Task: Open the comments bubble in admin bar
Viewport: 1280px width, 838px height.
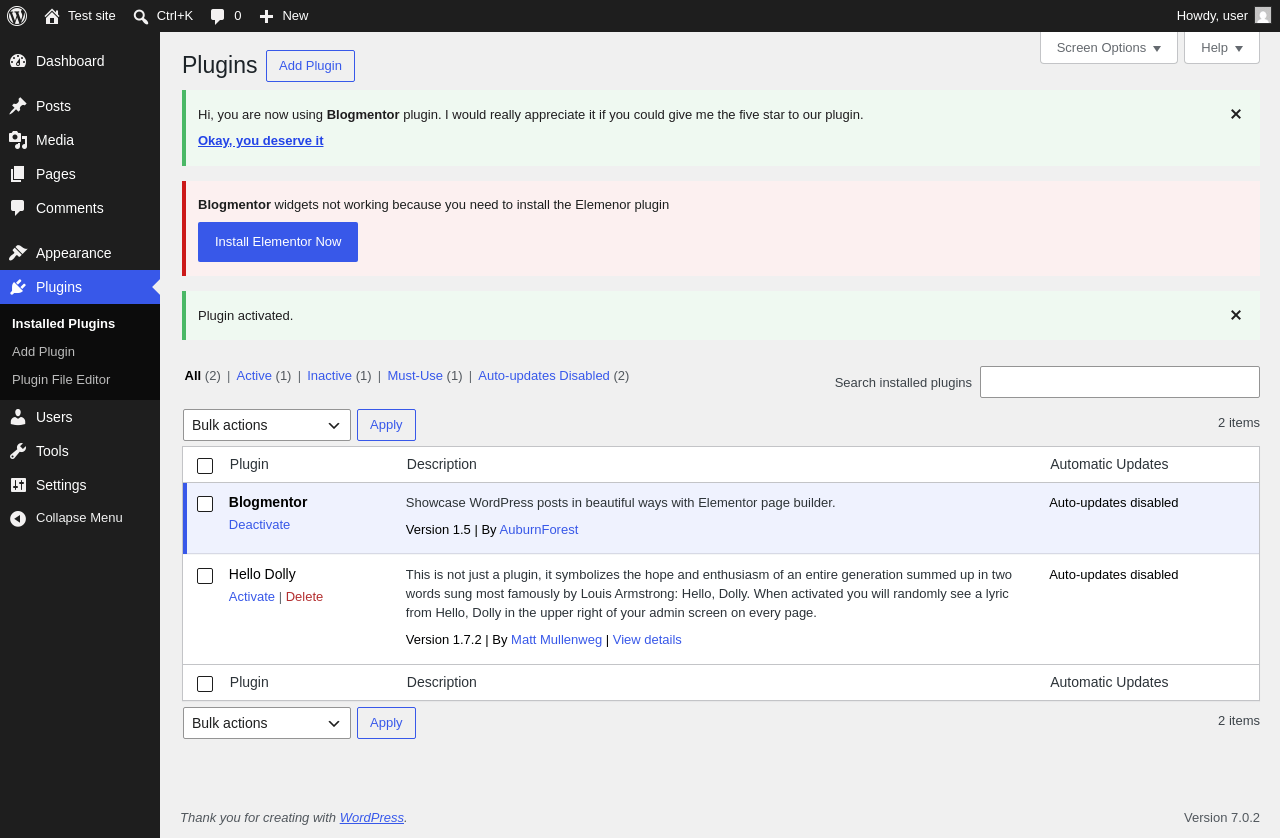Action: (217, 16)
